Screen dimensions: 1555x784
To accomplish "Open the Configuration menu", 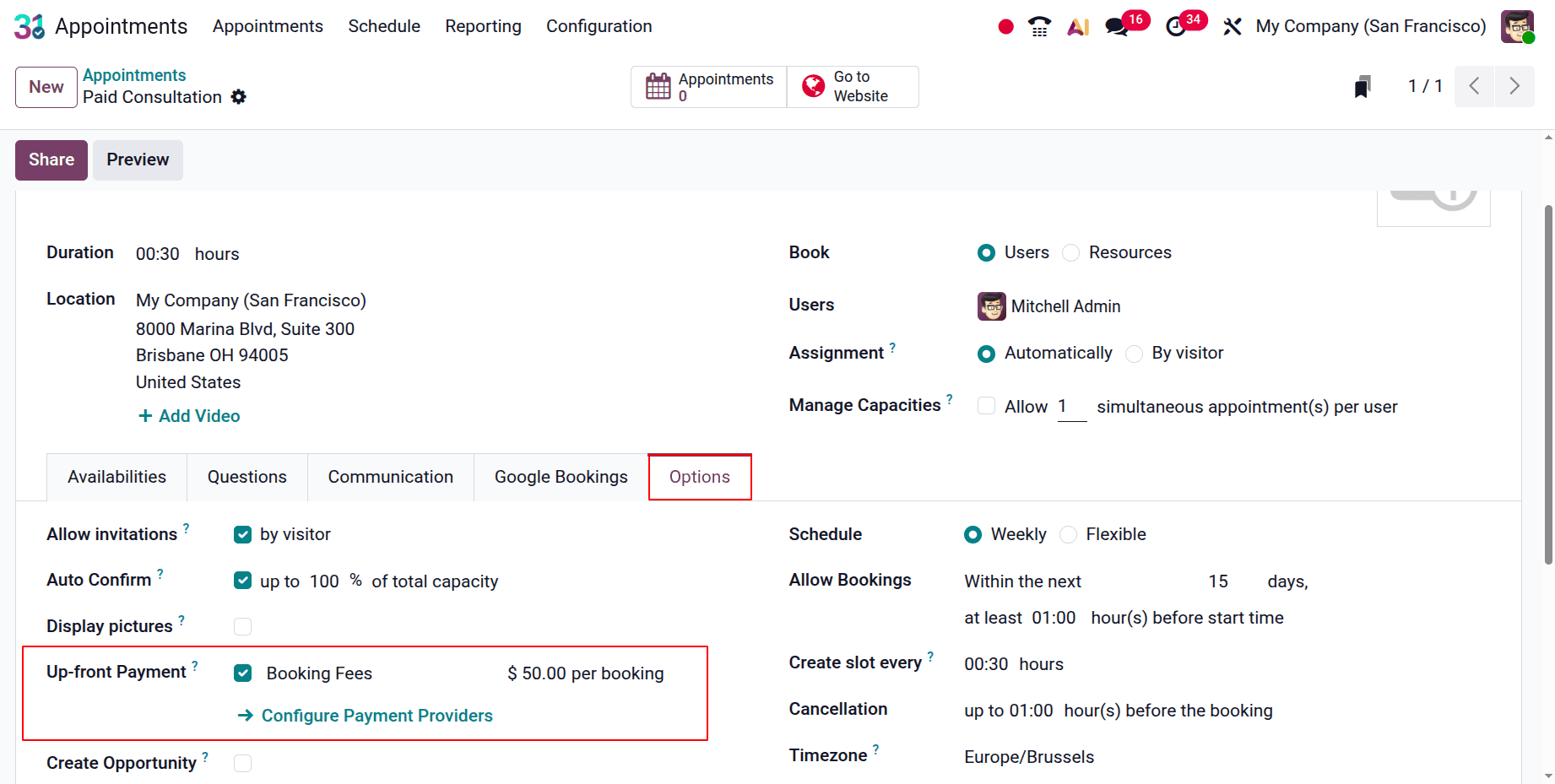I will [599, 26].
